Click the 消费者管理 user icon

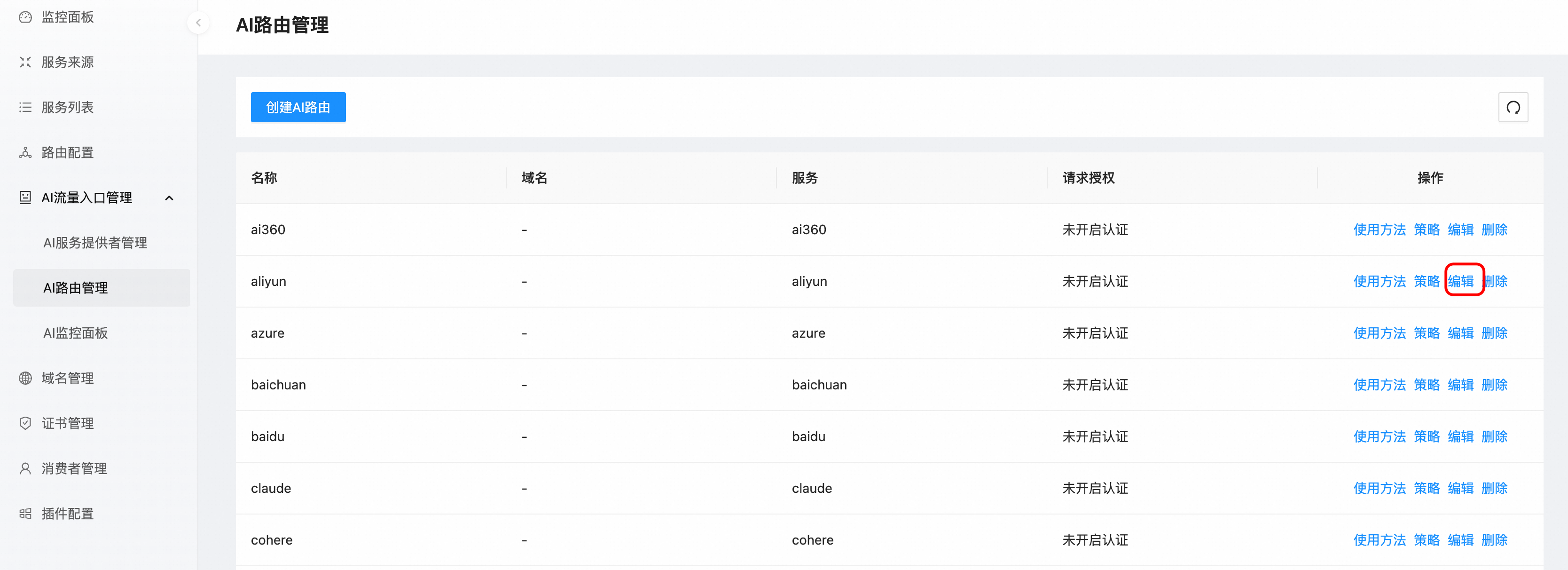(25, 468)
